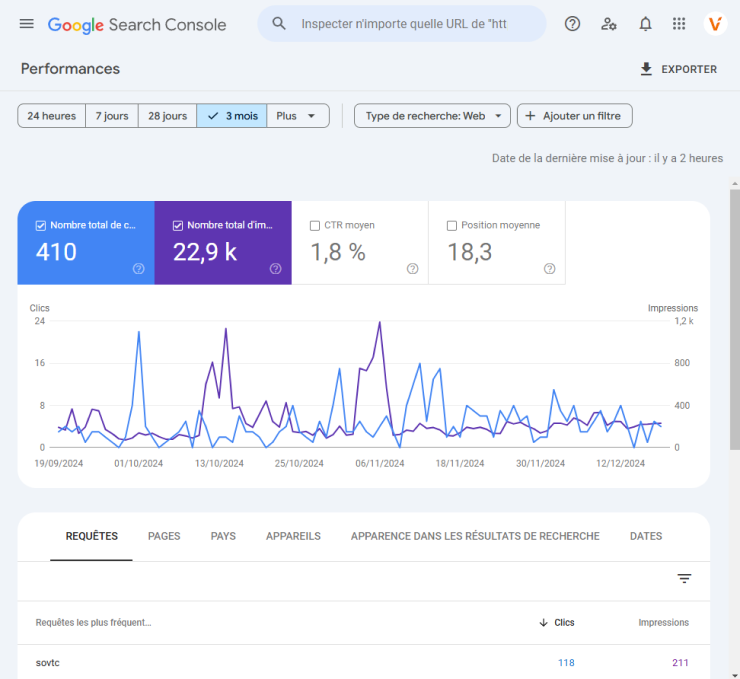Show help for CTR moyen card

coord(412,268)
